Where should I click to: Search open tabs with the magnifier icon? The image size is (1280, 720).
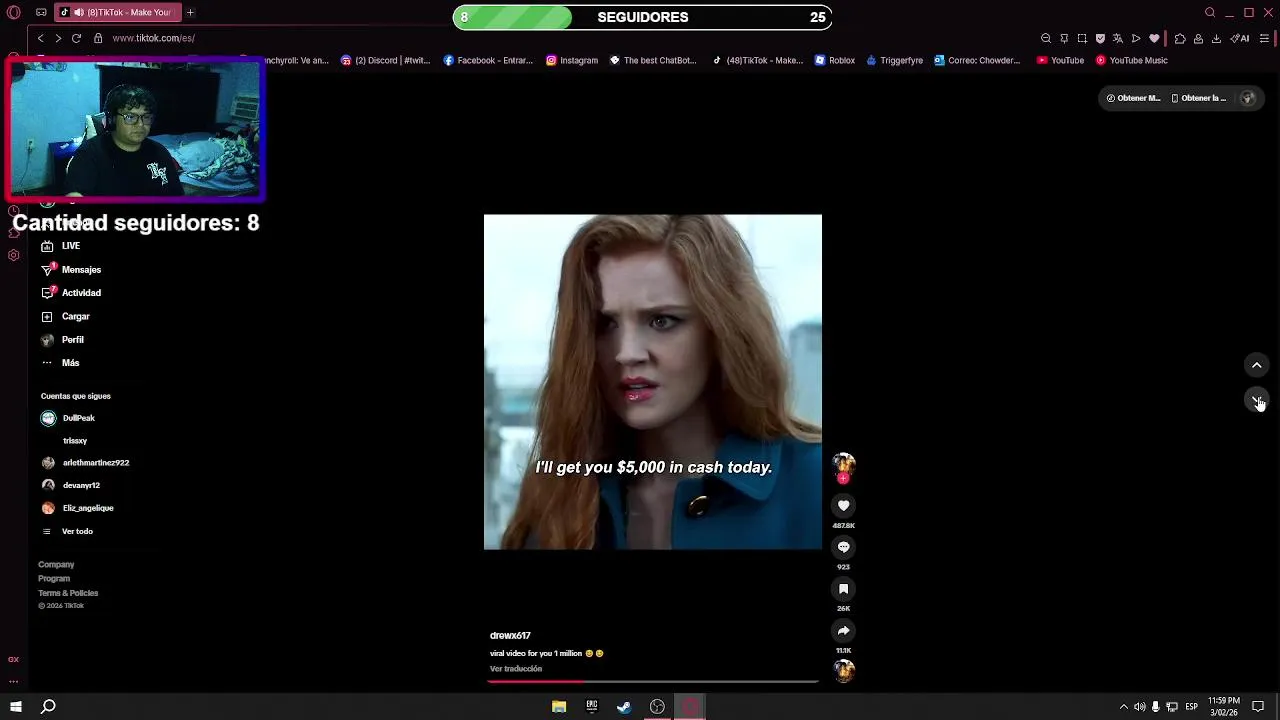click(x=1210, y=12)
